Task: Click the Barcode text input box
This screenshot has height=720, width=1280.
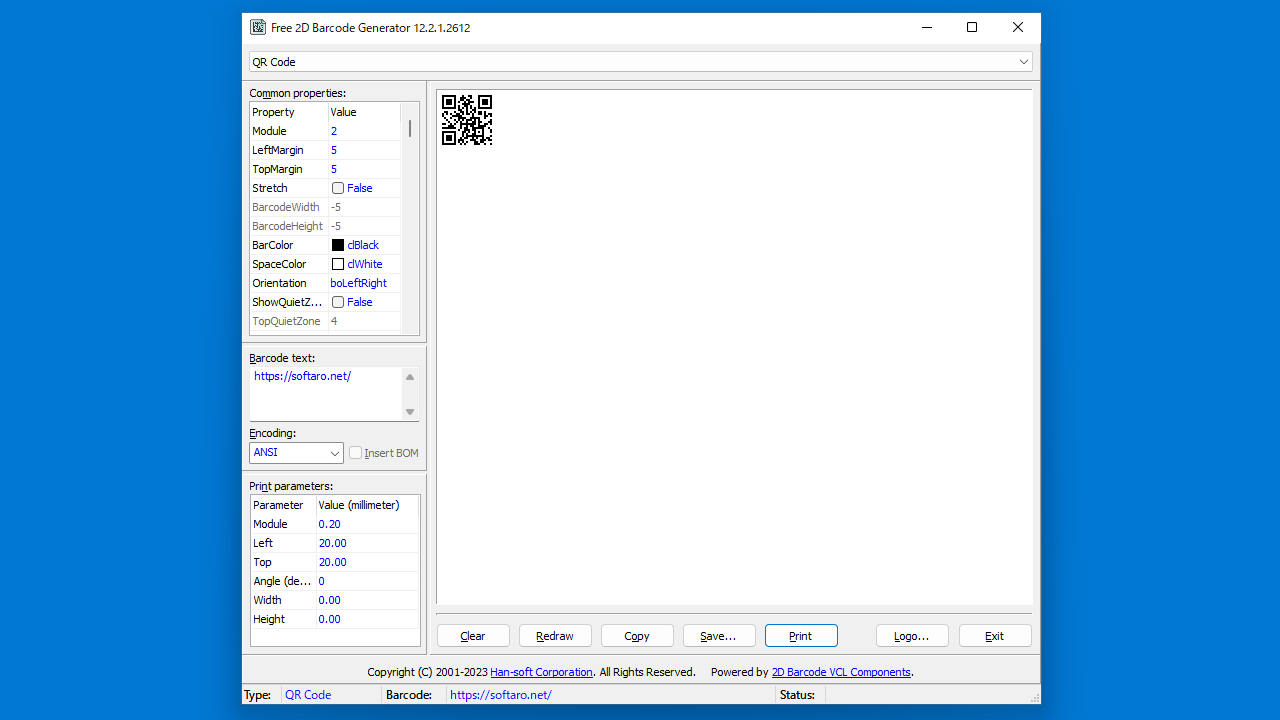Action: tap(326, 394)
